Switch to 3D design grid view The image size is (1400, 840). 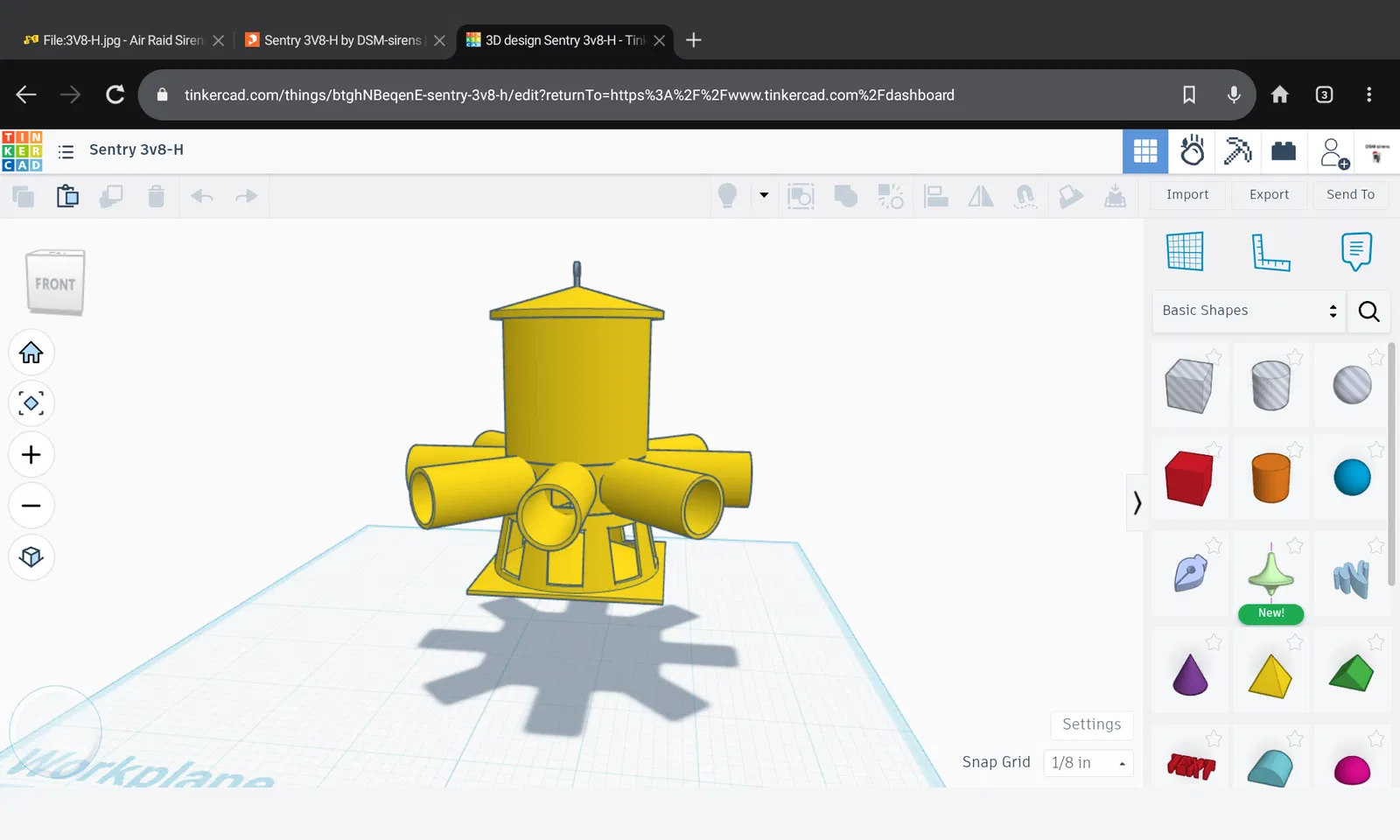click(x=1145, y=151)
